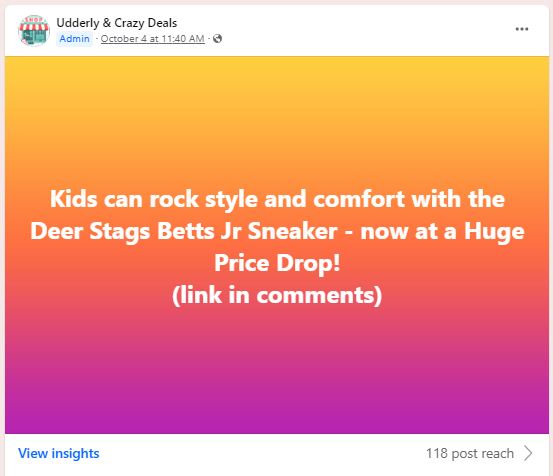
Task: Click the 118 post reach count
Action: 470,453
